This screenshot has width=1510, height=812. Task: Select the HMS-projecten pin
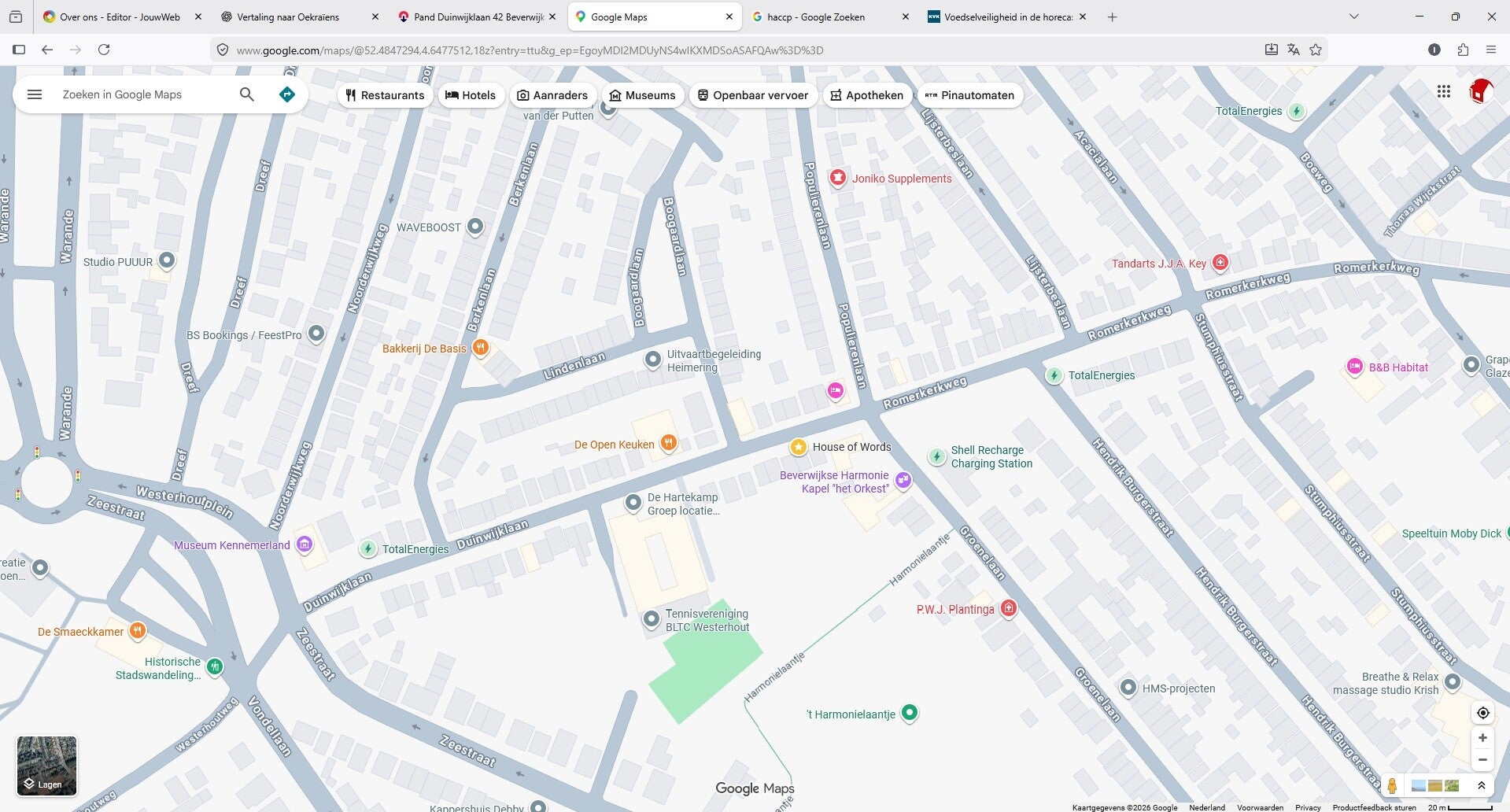coord(1128,688)
